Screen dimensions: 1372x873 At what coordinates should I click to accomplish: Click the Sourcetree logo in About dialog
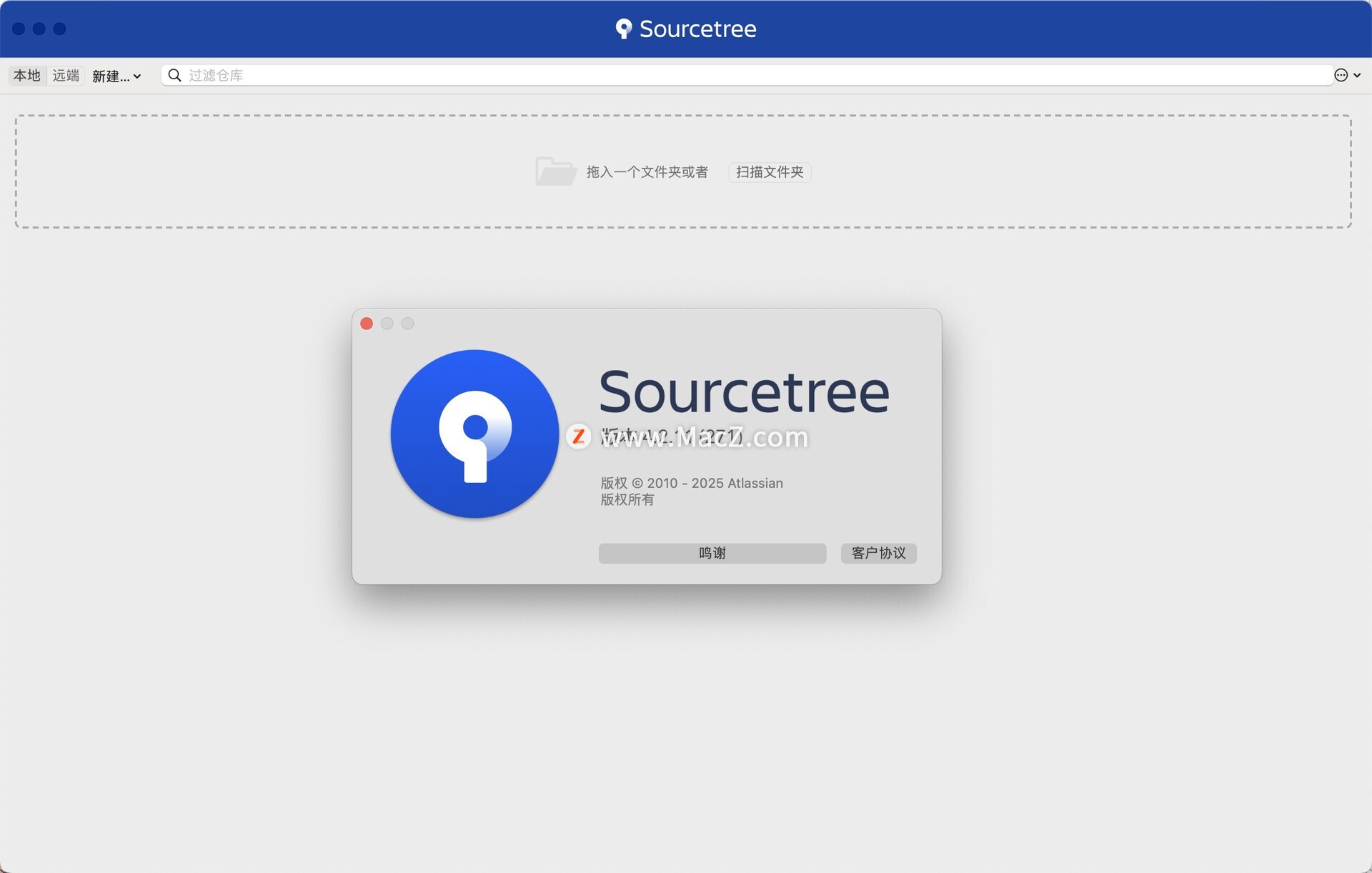point(474,434)
